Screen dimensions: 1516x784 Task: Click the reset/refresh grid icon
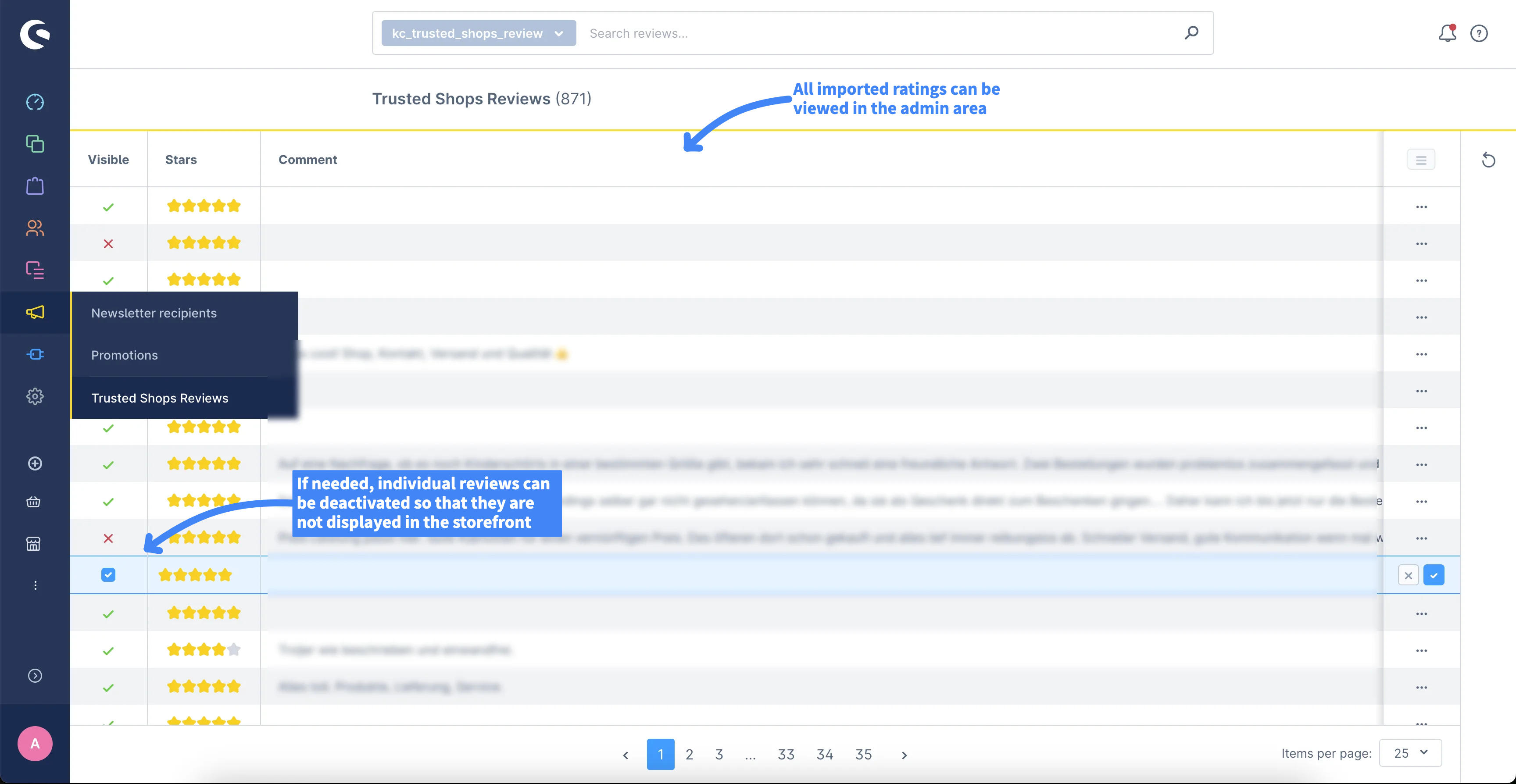[x=1488, y=160]
